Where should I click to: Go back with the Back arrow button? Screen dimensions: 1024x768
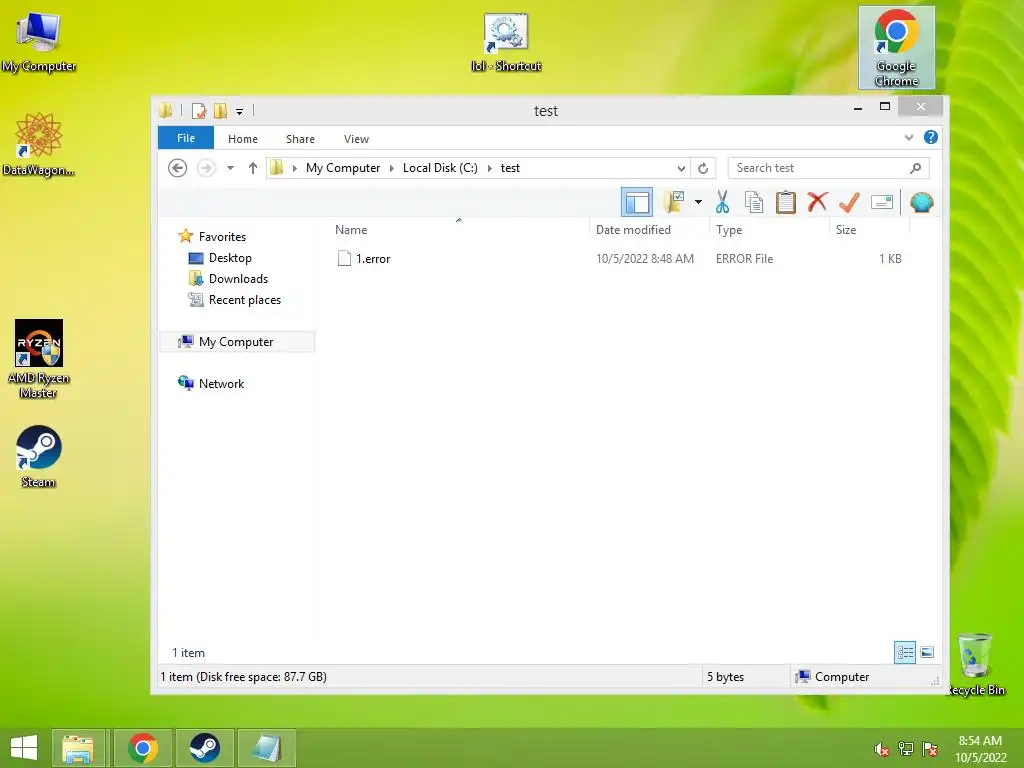178,168
